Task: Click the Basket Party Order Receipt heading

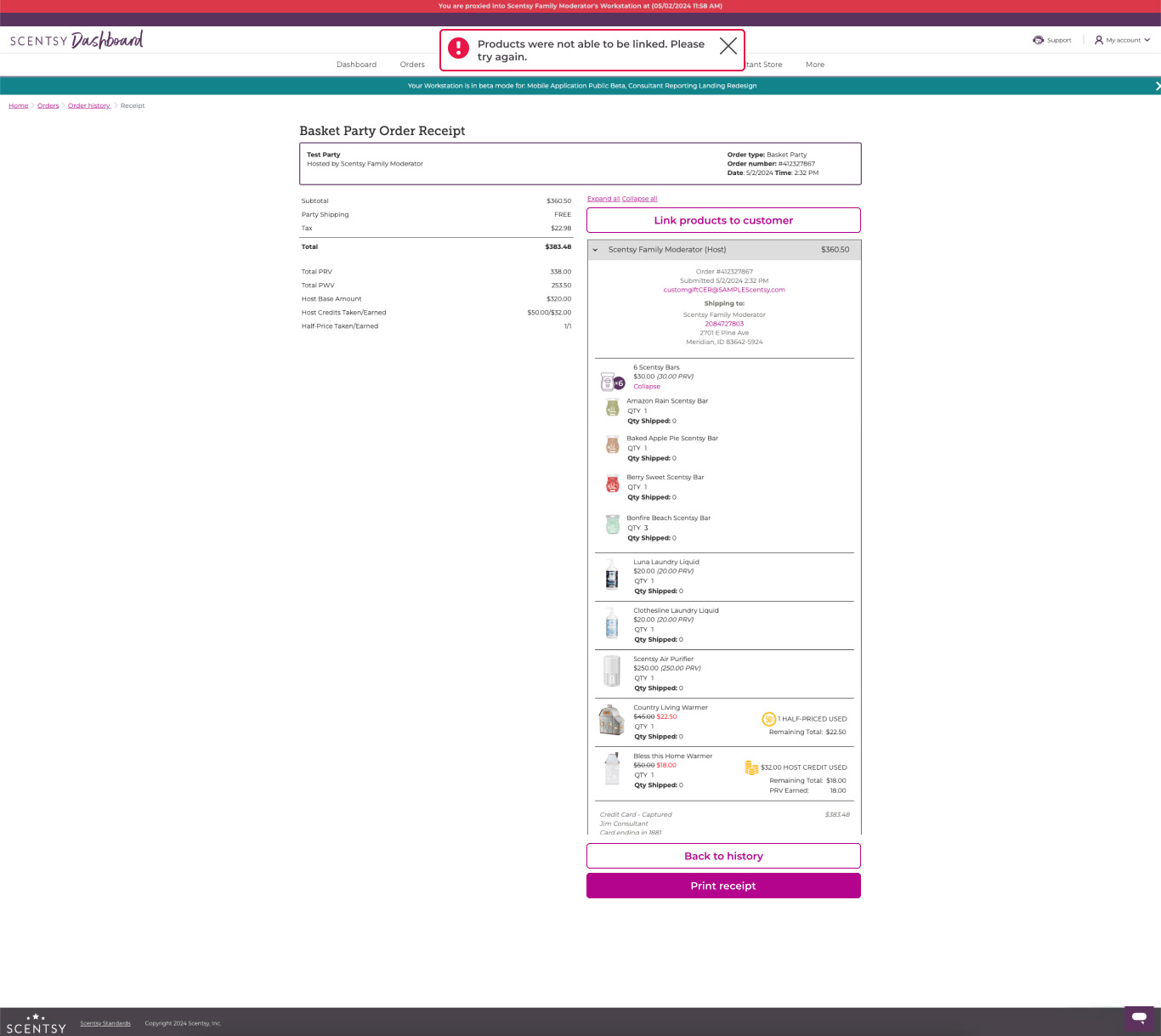Action: pyautogui.click(x=382, y=131)
